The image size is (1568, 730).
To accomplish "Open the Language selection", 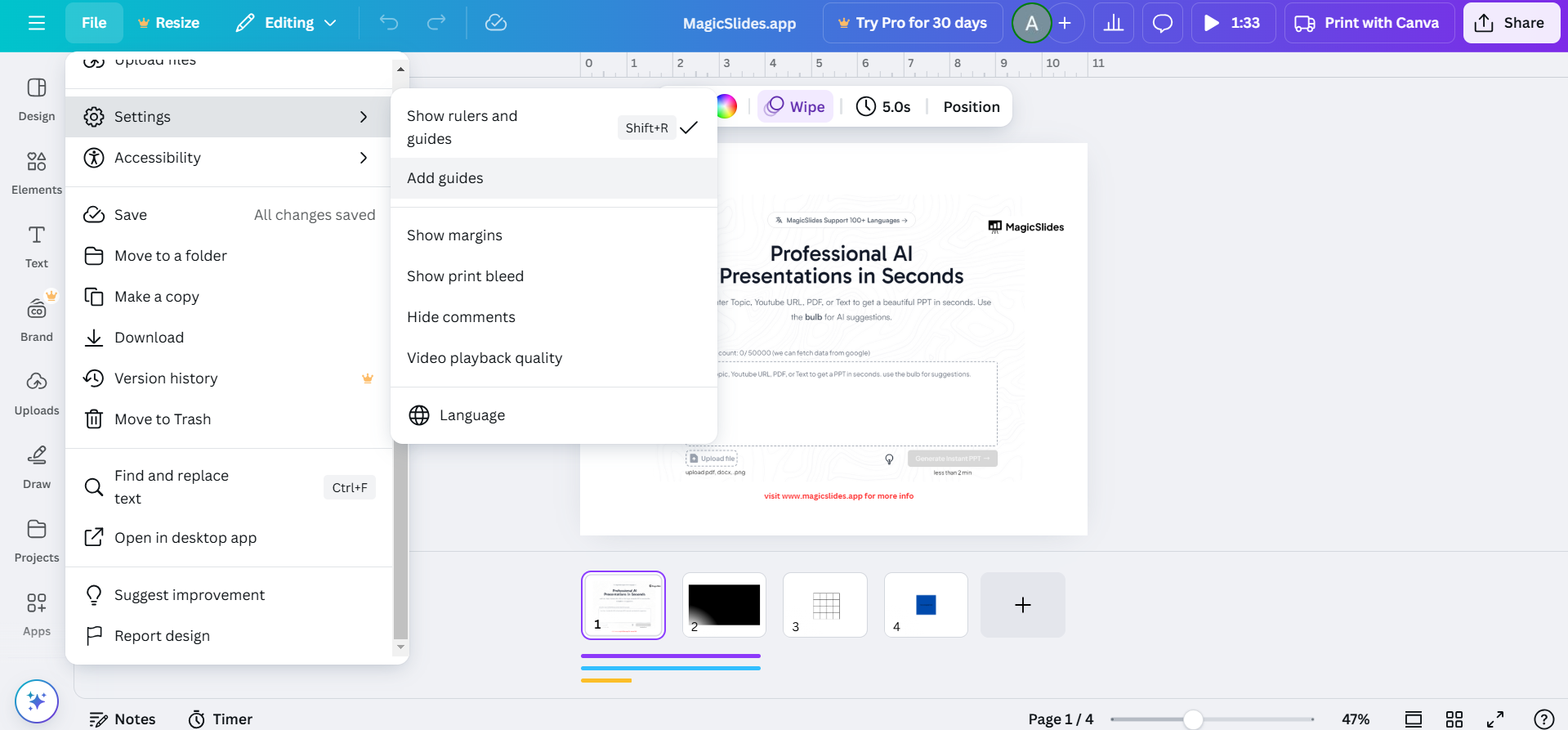I will tap(554, 415).
